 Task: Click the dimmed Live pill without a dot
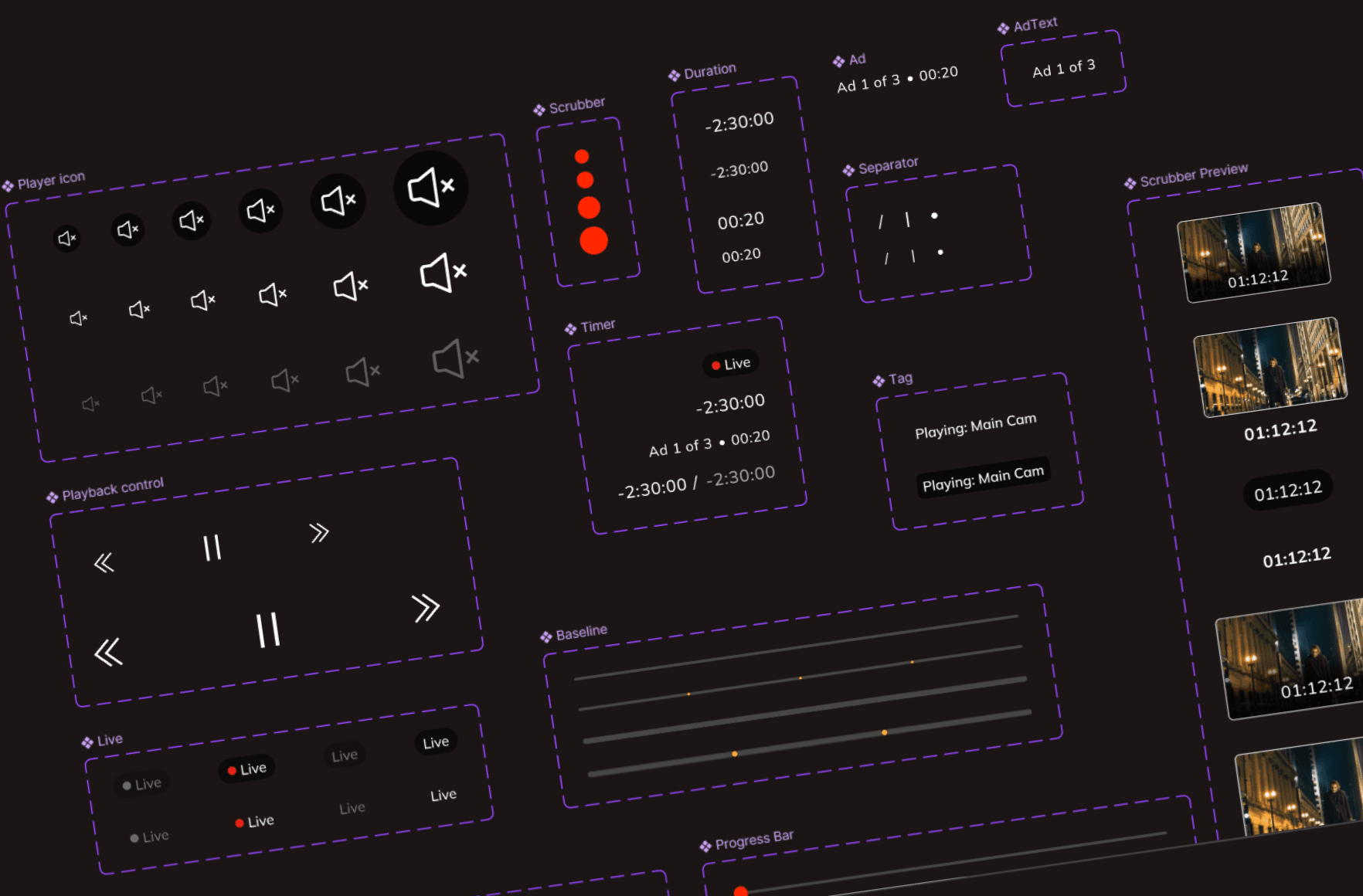coord(345,755)
